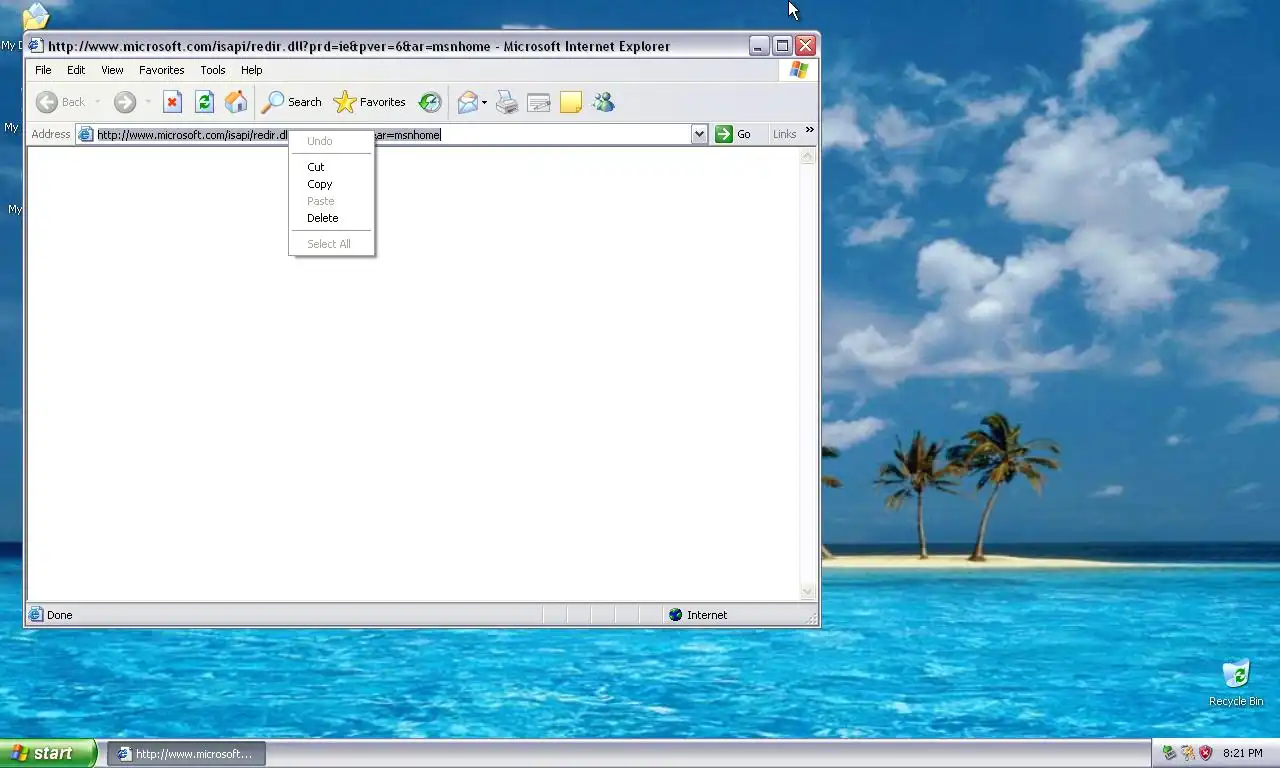The image size is (1280, 768).
Task: Open the Back button history dropdown
Action: tap(97, 102)
